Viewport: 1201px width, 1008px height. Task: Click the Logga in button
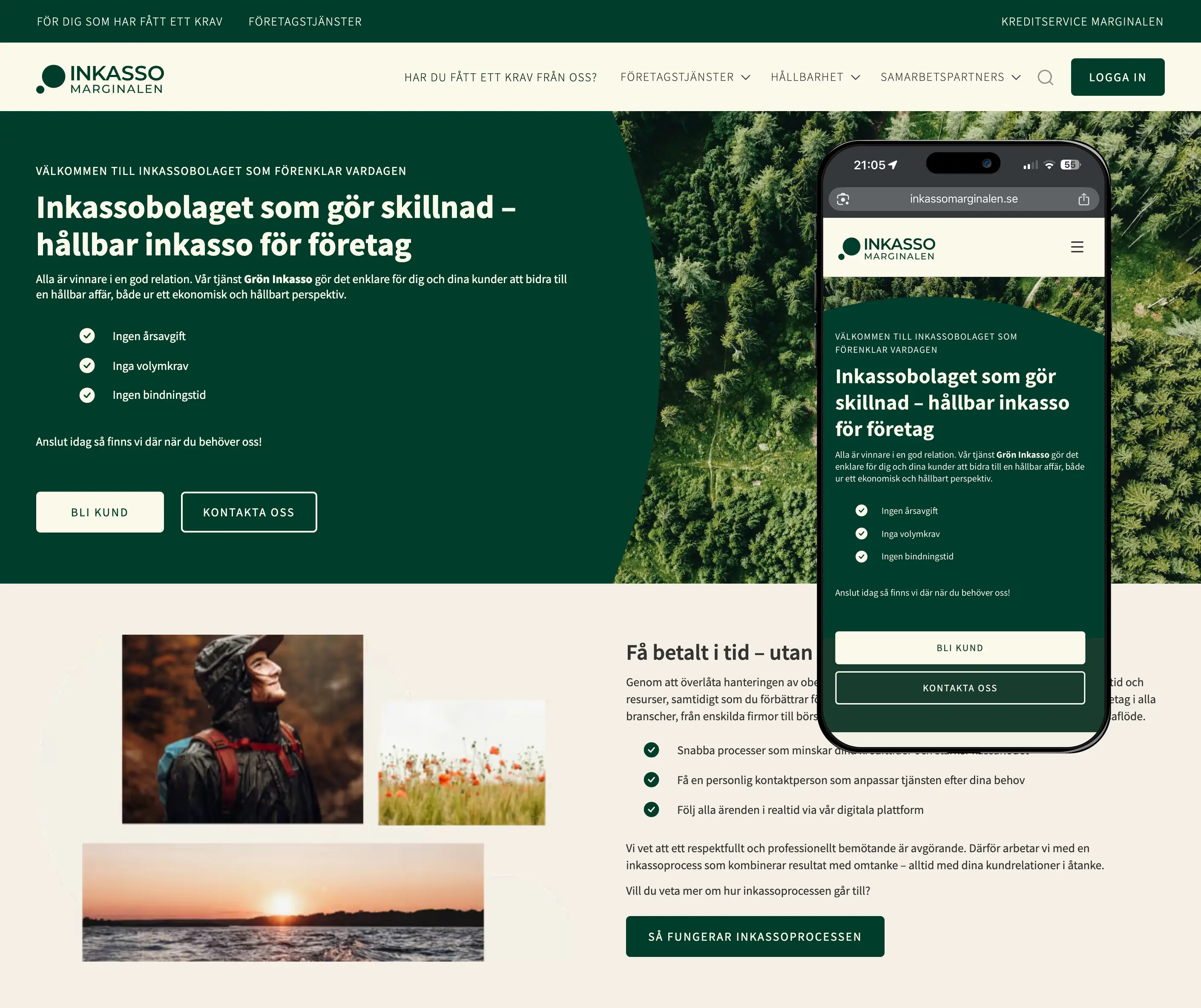tap(1118, 77)
